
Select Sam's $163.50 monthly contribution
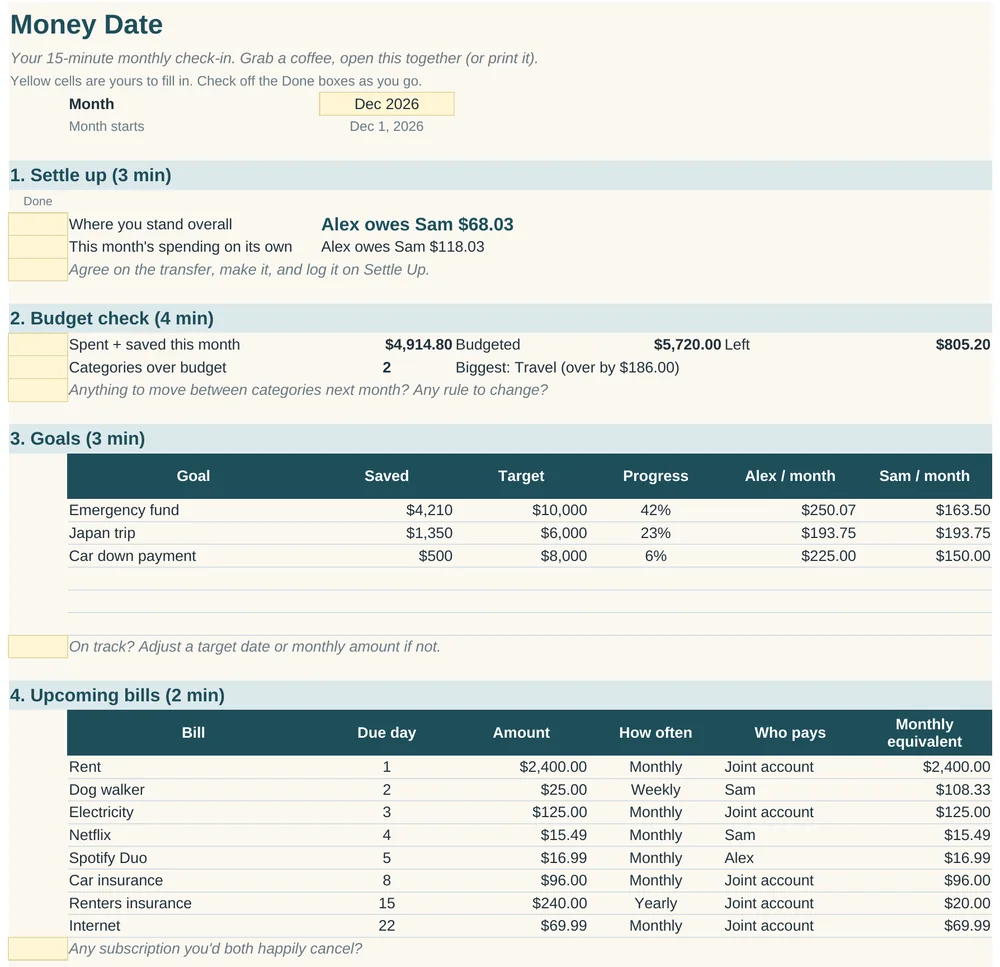[963, 510]
